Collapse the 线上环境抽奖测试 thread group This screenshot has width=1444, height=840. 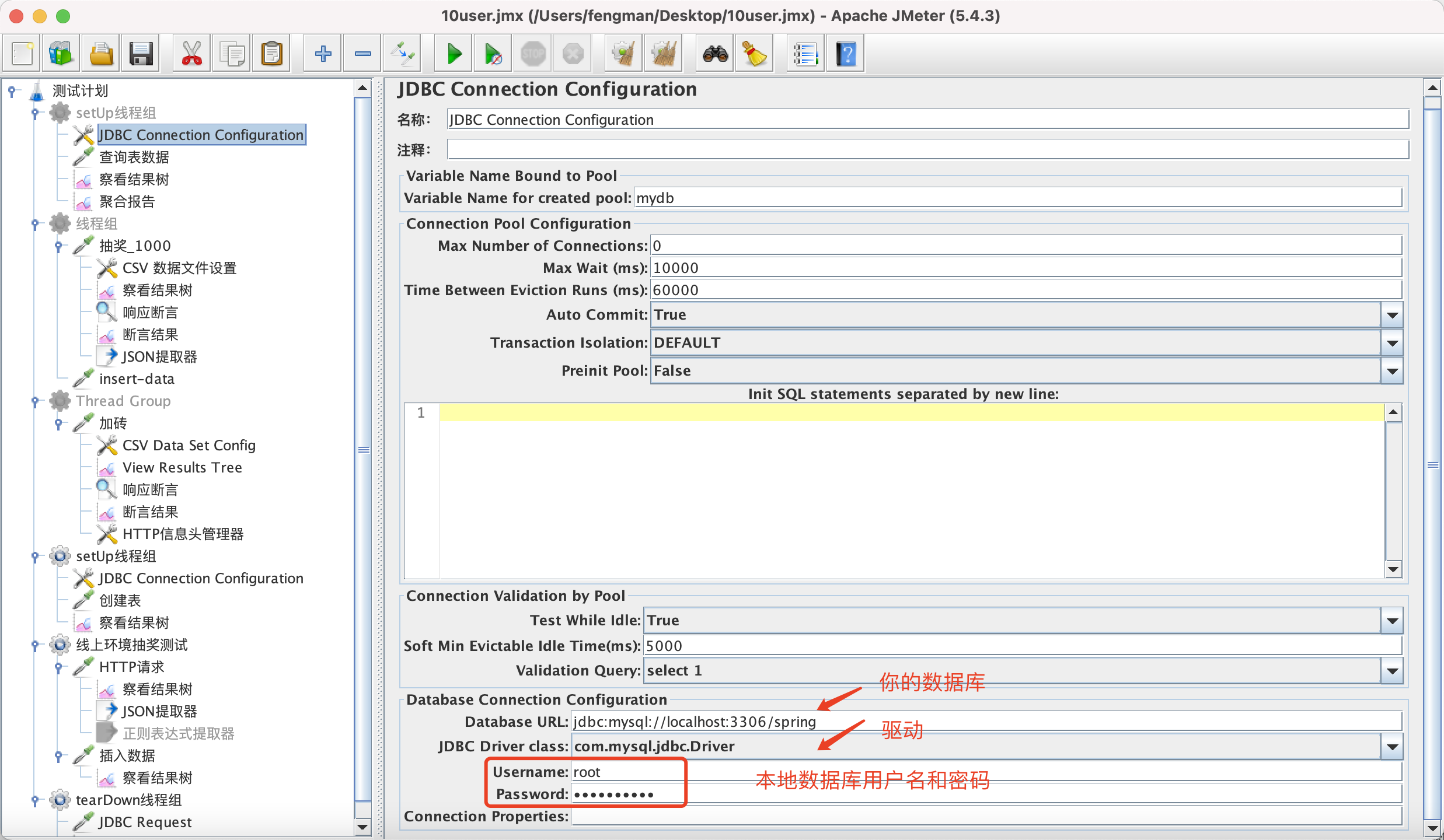pos(35,645)
